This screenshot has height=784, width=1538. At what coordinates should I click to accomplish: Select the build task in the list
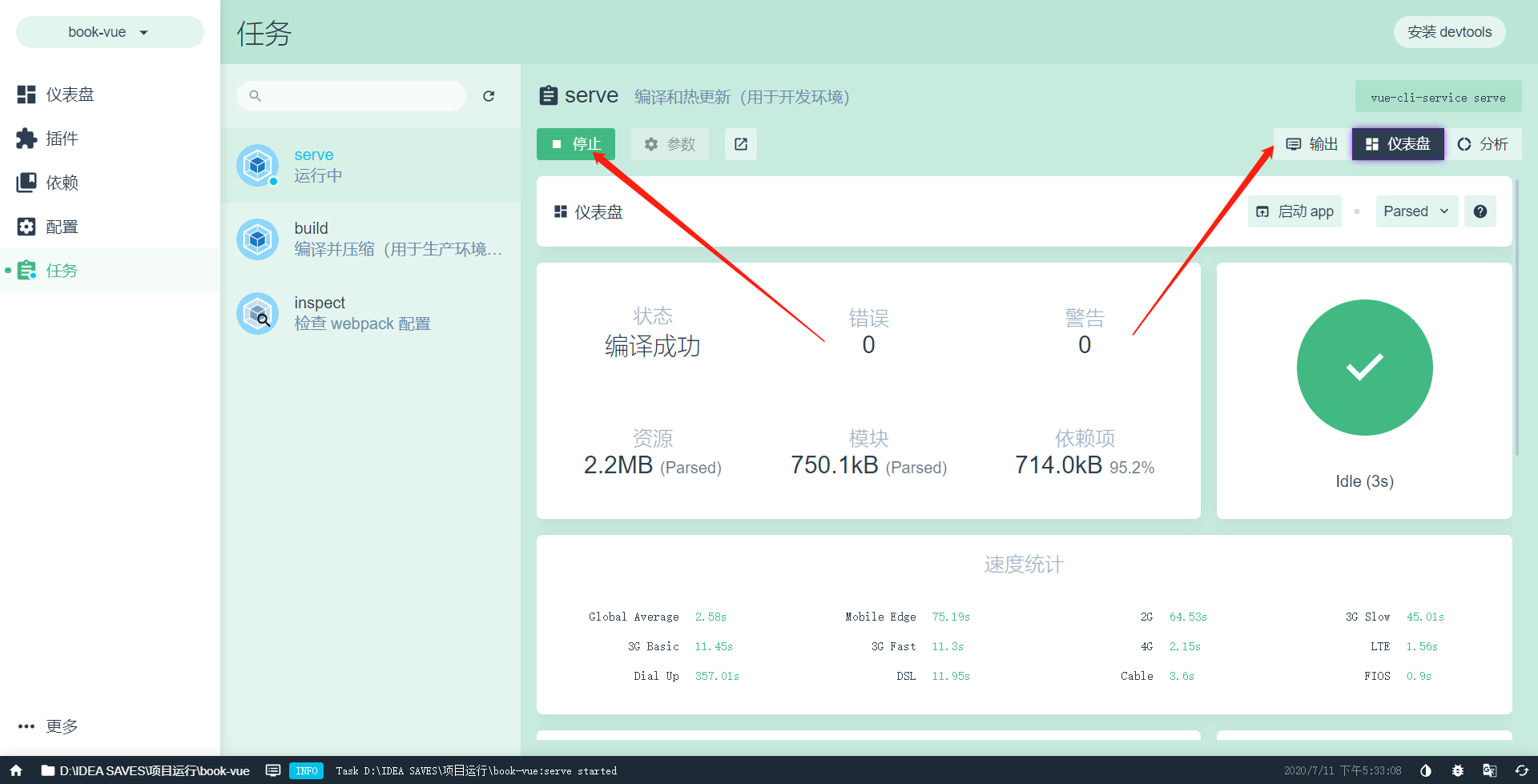tap(370, 239)
